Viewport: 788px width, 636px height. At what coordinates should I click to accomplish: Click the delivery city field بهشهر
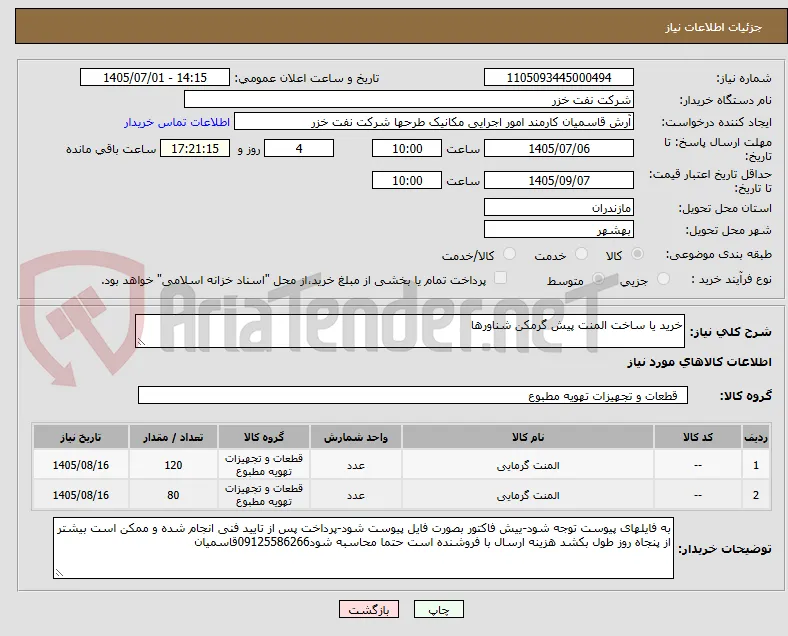click(559, 229)
